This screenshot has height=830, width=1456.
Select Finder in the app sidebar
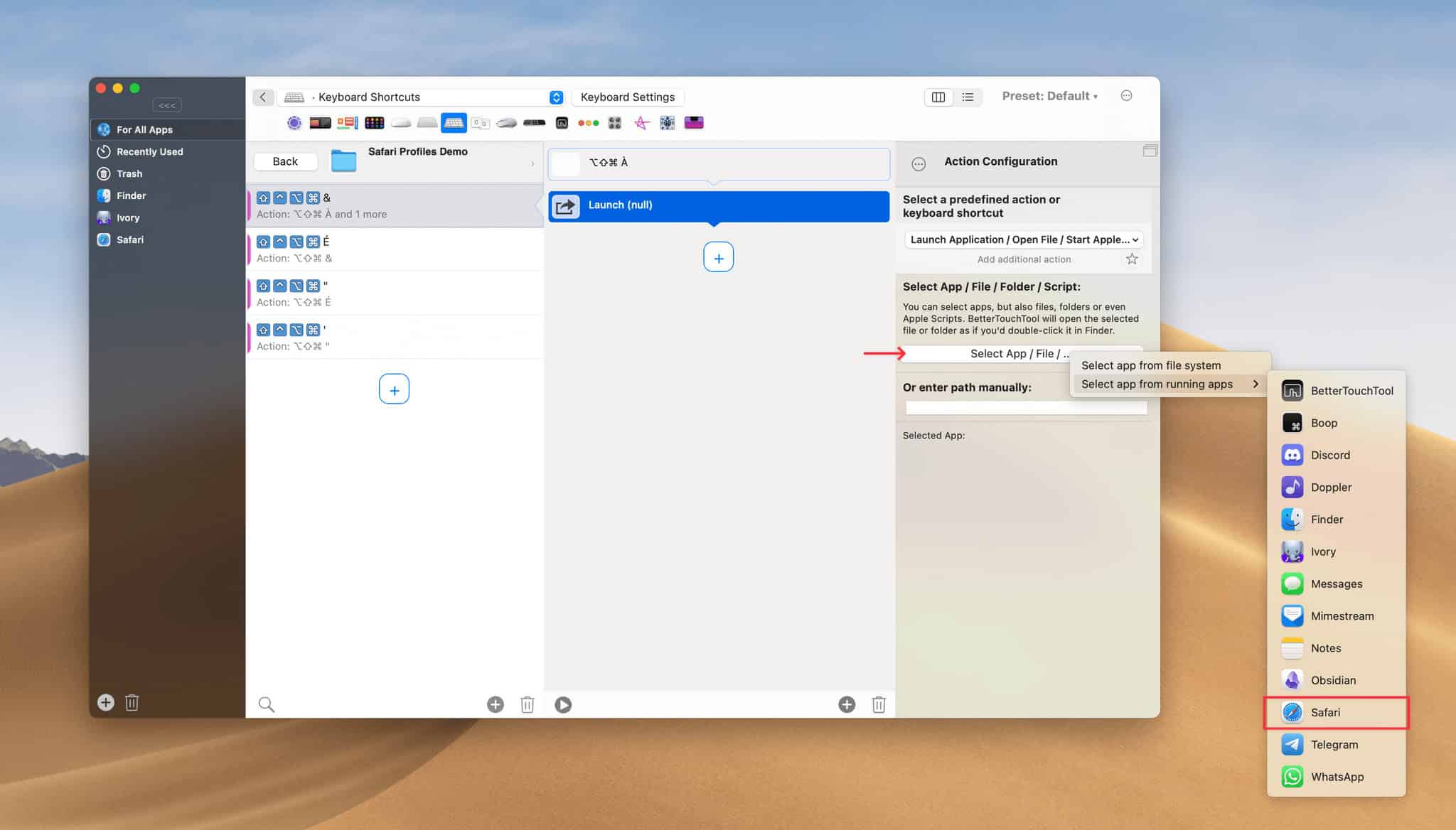(168, 195)
